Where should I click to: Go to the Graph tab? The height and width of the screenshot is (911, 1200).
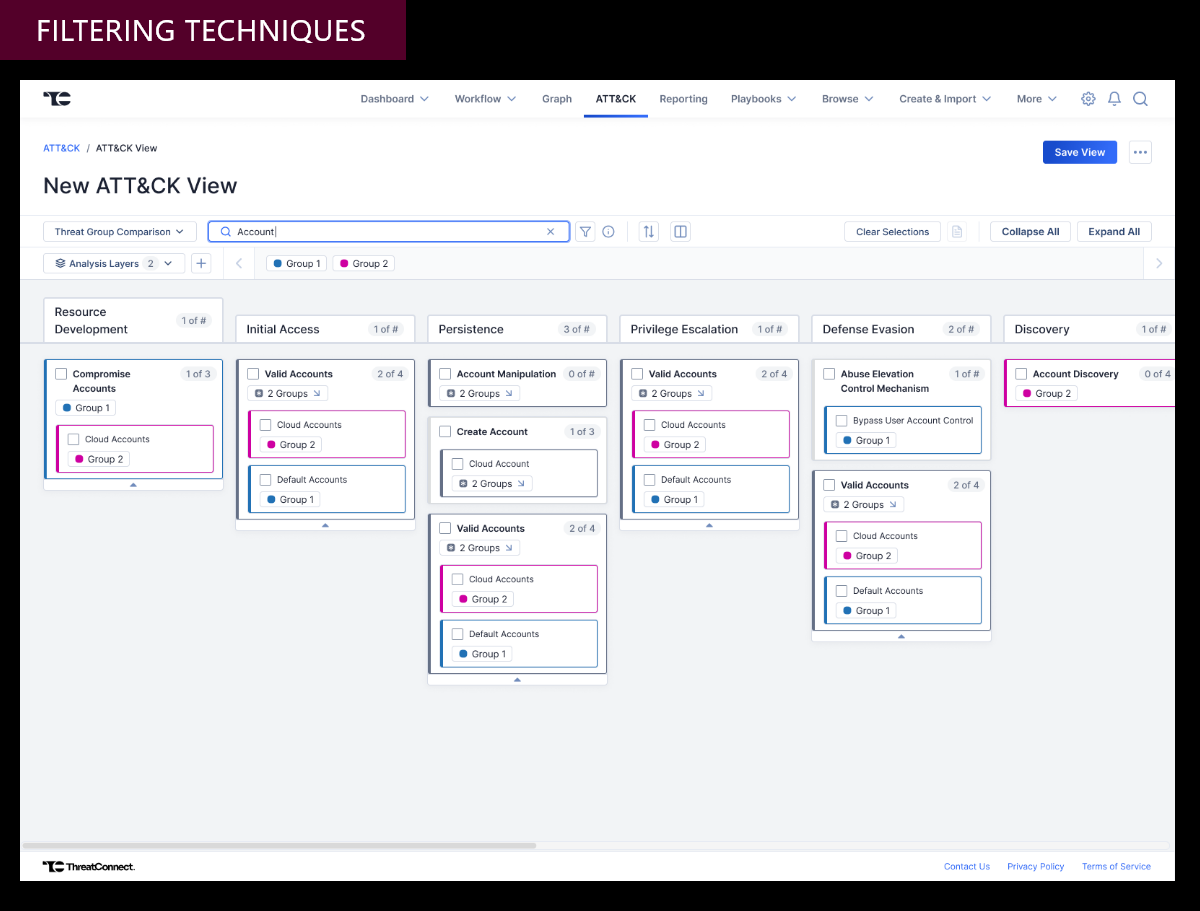[x=557, y=99]
